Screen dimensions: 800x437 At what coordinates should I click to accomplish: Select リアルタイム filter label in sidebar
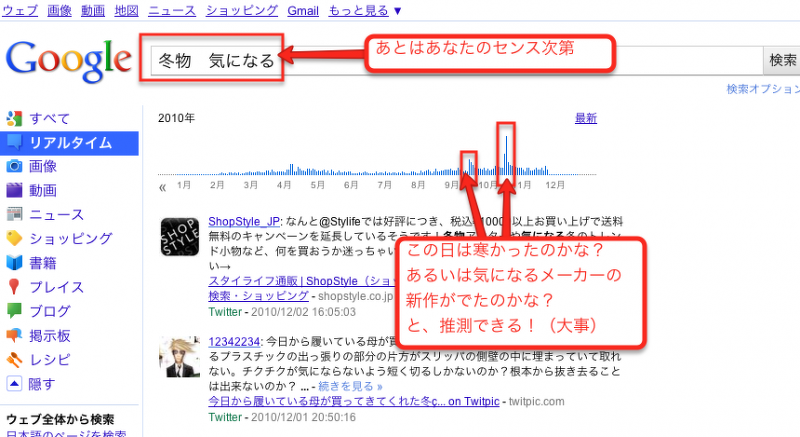(70, 143)
